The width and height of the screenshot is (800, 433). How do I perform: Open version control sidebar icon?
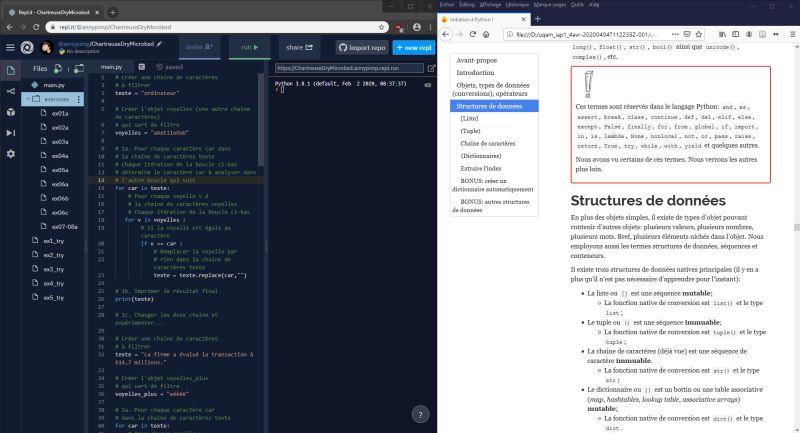[11, 91]
